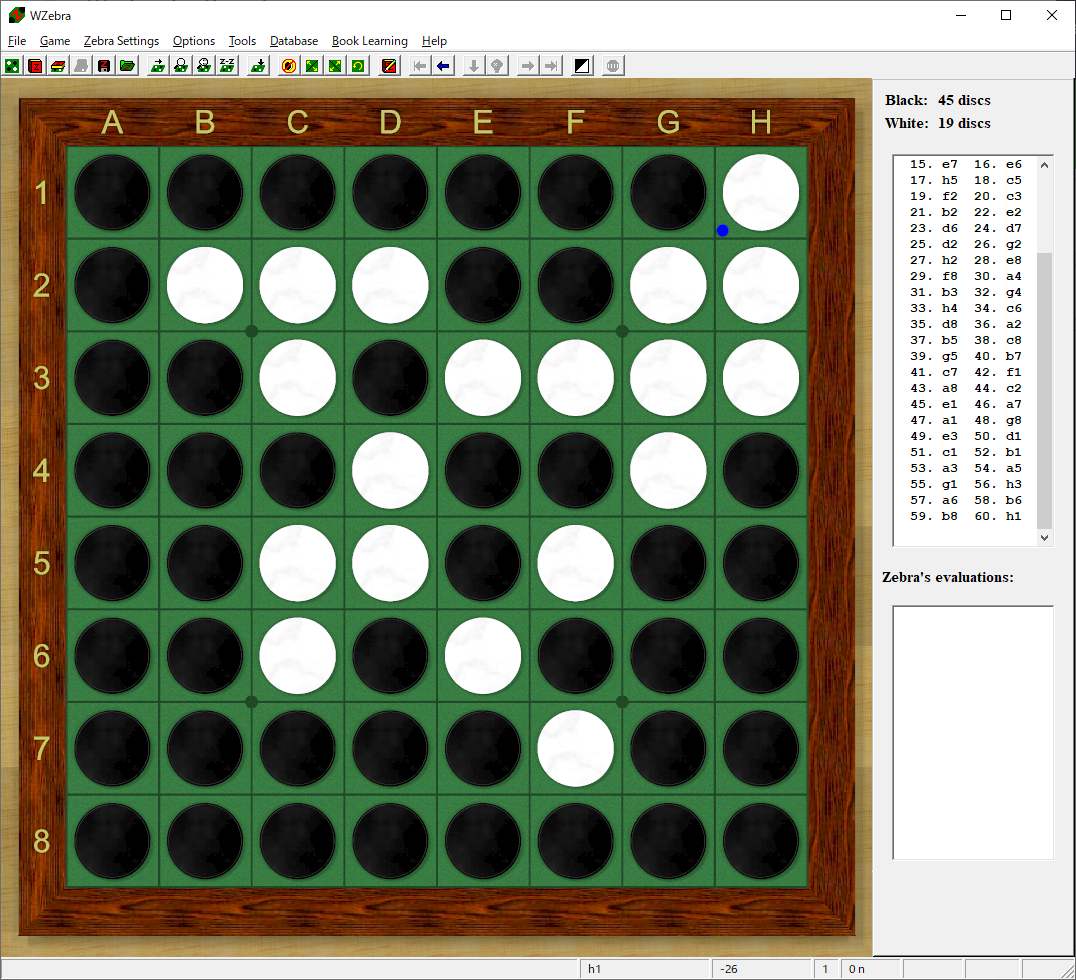Select move '52. b1' in move list
The height and width of the screenshot is (980, 1076).
(998, 452)
